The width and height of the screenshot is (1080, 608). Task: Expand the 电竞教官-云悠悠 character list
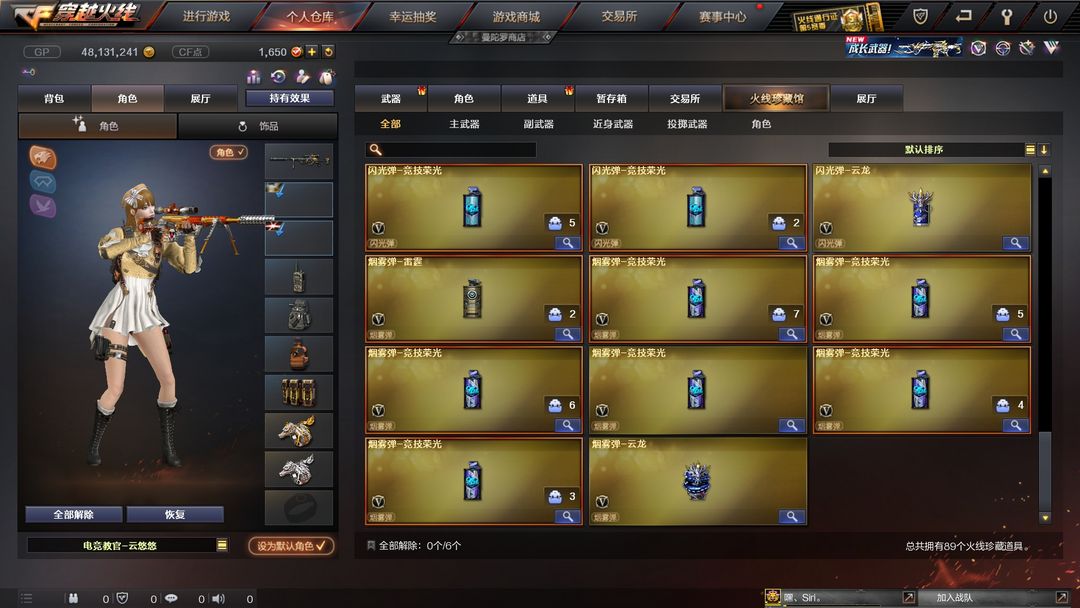coord(222,545)
